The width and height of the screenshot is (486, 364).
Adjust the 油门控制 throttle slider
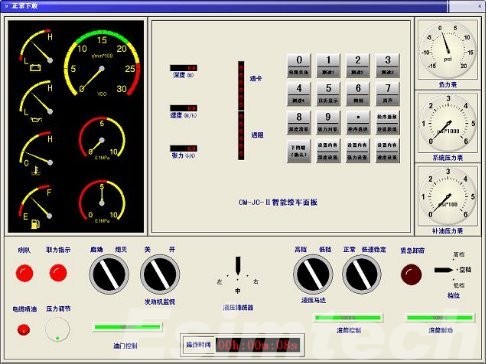127,327
